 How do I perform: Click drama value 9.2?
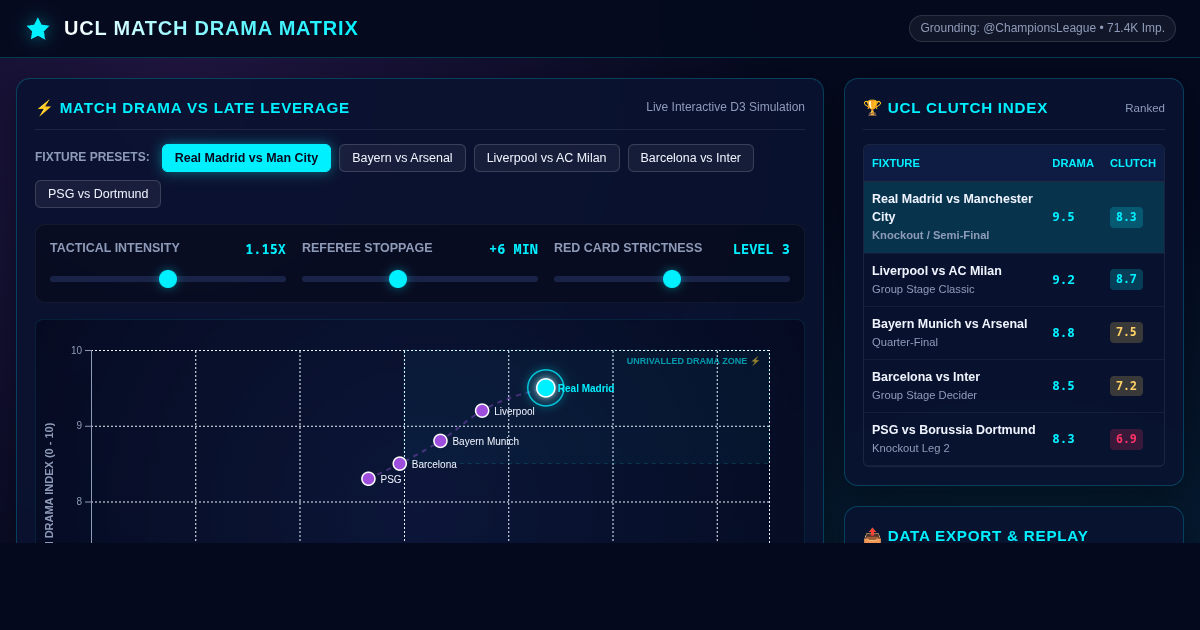click(x=1063, y=280)
